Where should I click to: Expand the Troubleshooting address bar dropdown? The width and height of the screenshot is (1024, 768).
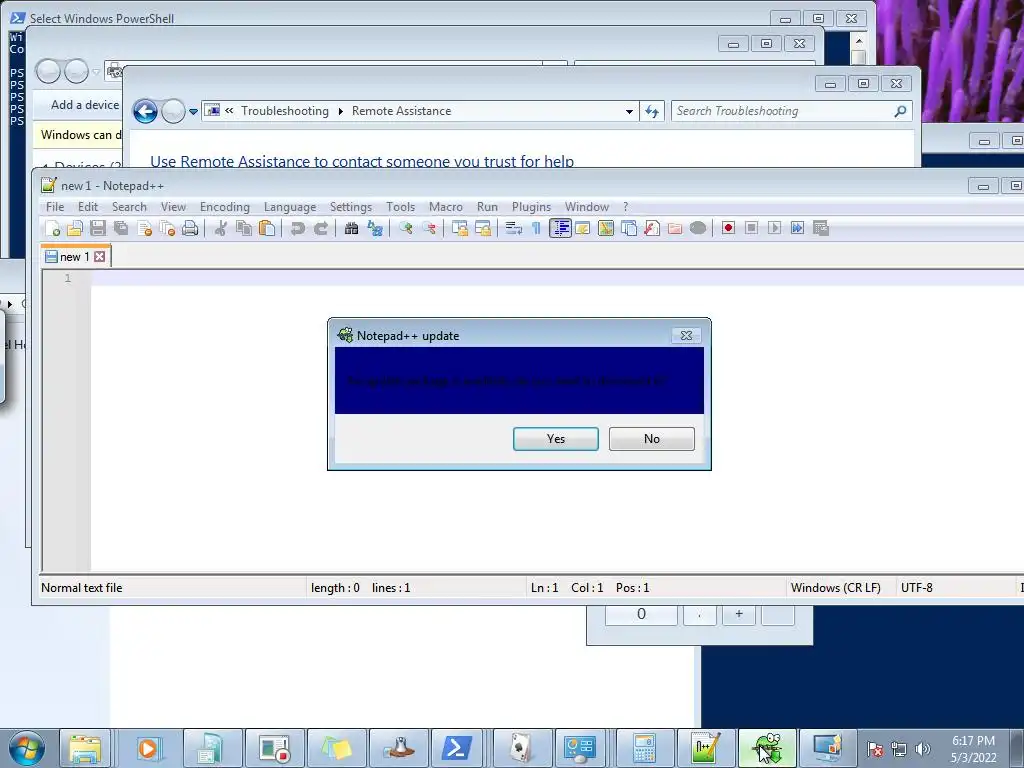tap(629, 112)
